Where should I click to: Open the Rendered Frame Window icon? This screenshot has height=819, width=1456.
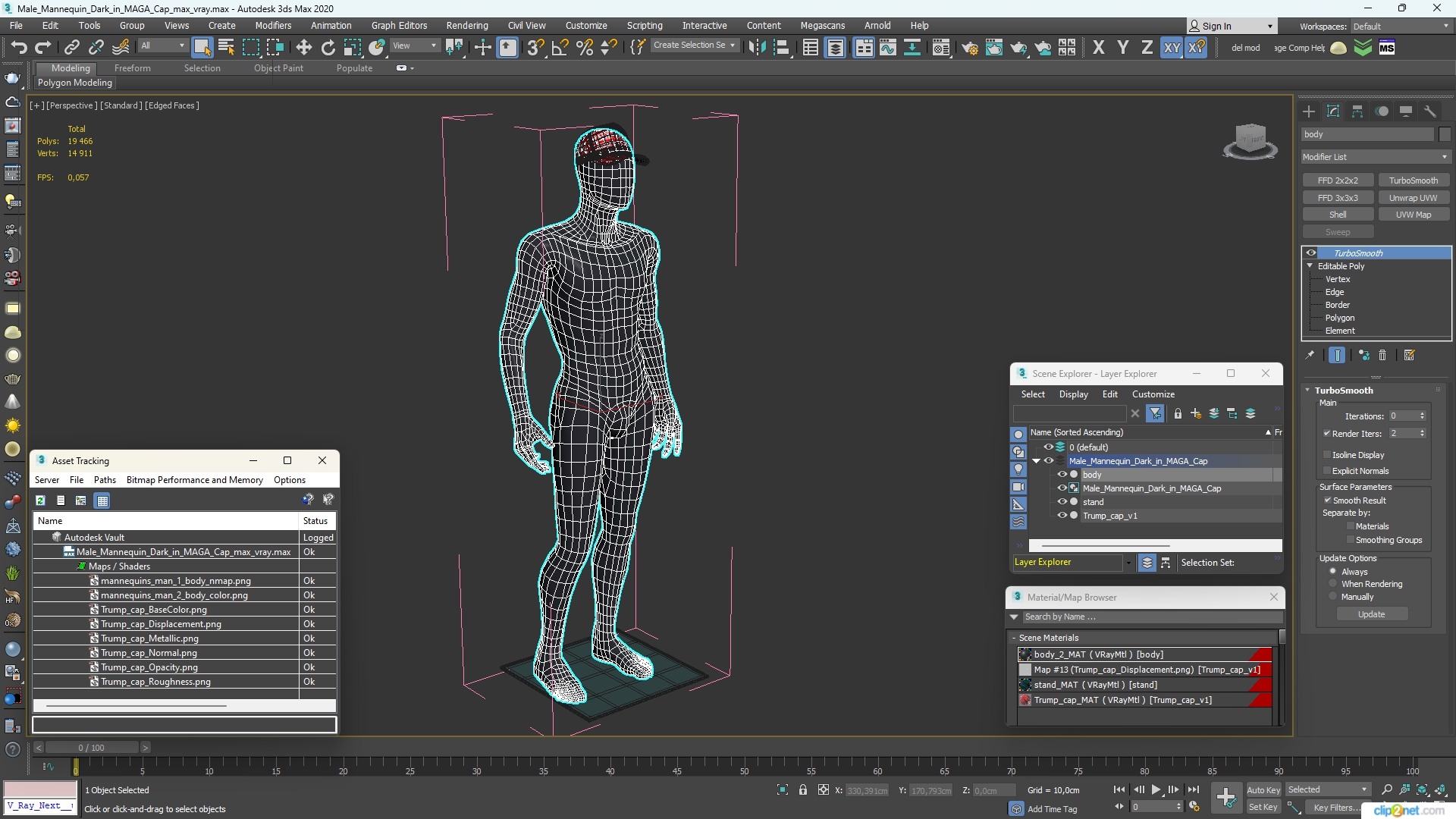993,47
